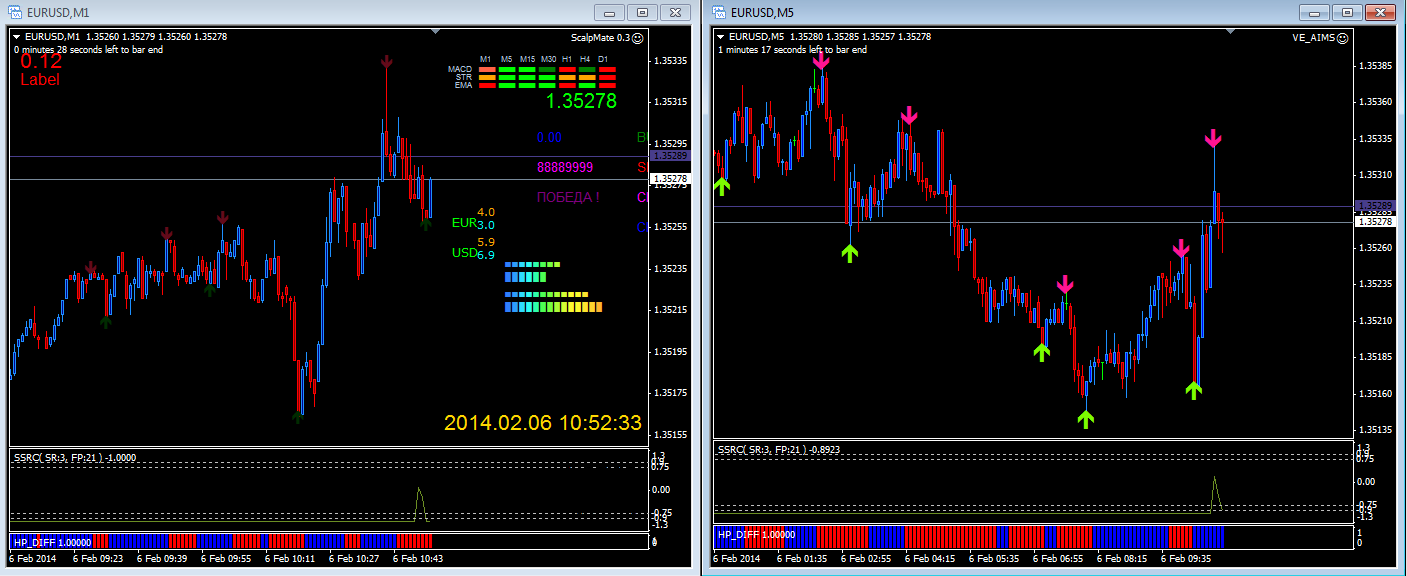Click the EMA D1 red signal cell
Image resolution: width=1407 pixels, height=576 pixels.
(607, 86)
